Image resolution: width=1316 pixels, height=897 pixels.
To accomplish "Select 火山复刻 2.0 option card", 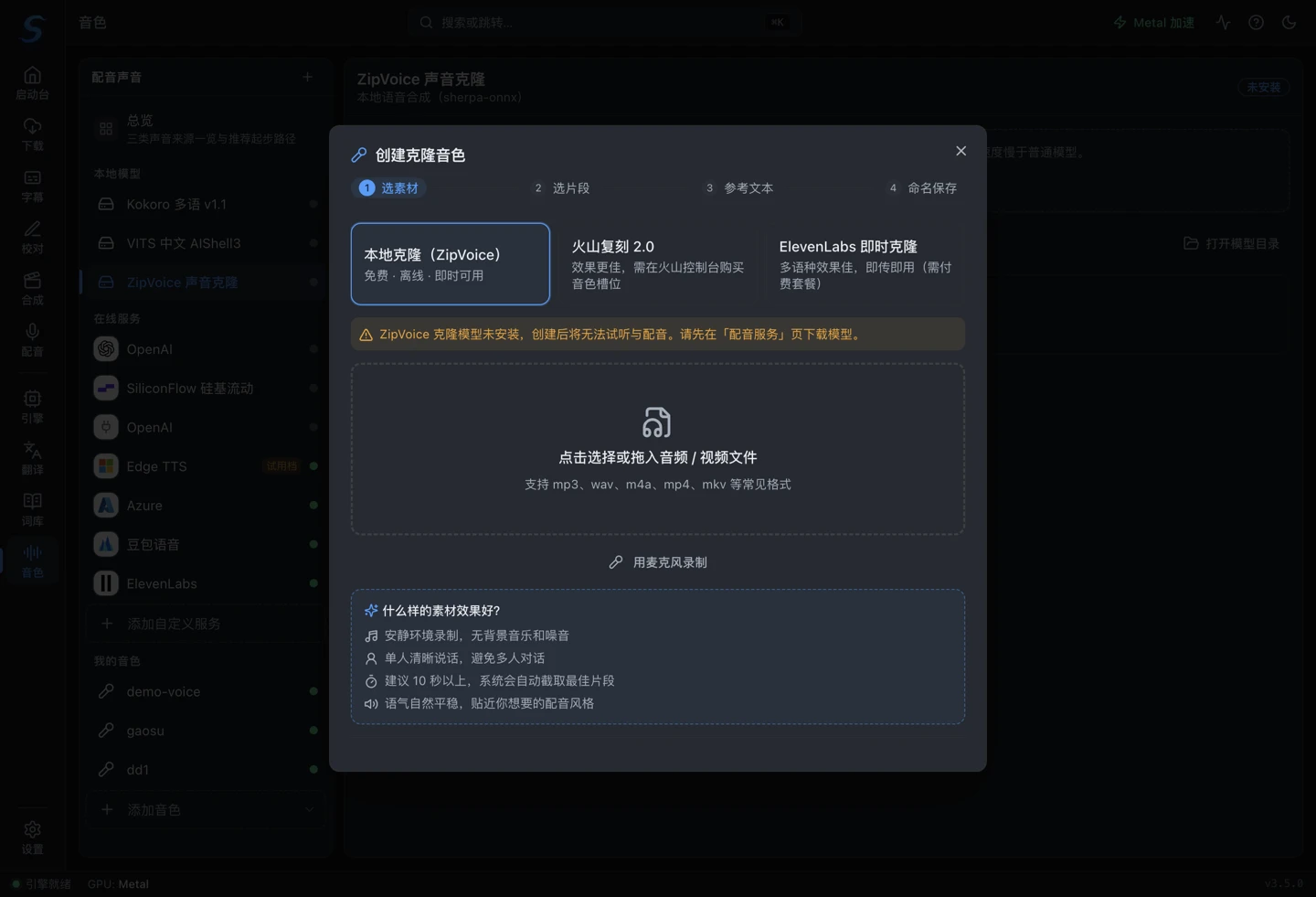I will [657, 263].
